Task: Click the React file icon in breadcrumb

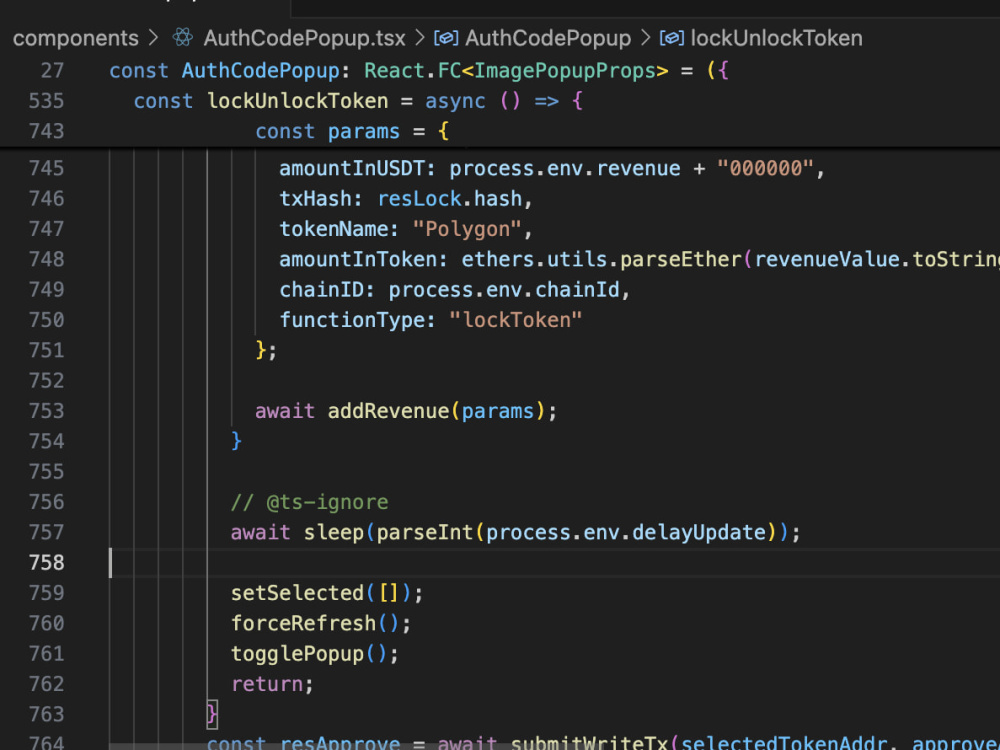Action: coord(183,38)
